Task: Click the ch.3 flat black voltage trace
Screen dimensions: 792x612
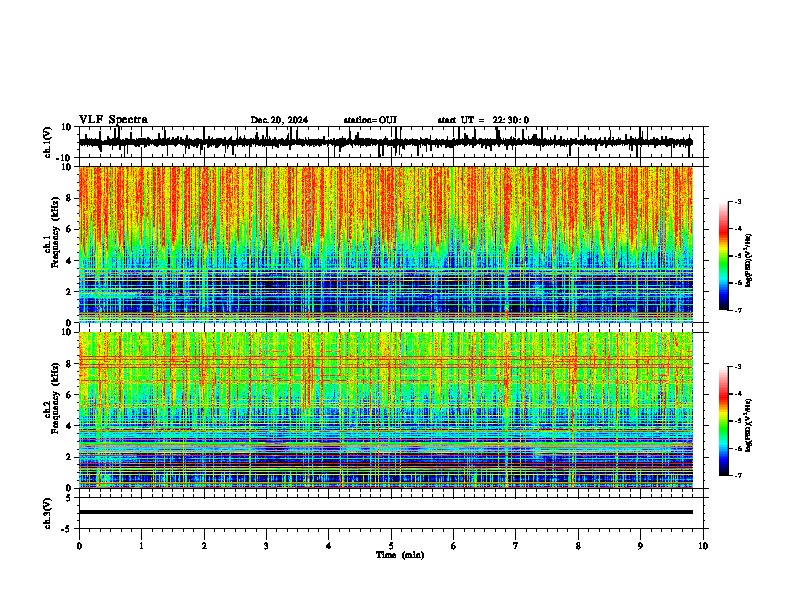Action: click(x=386, y=512)
